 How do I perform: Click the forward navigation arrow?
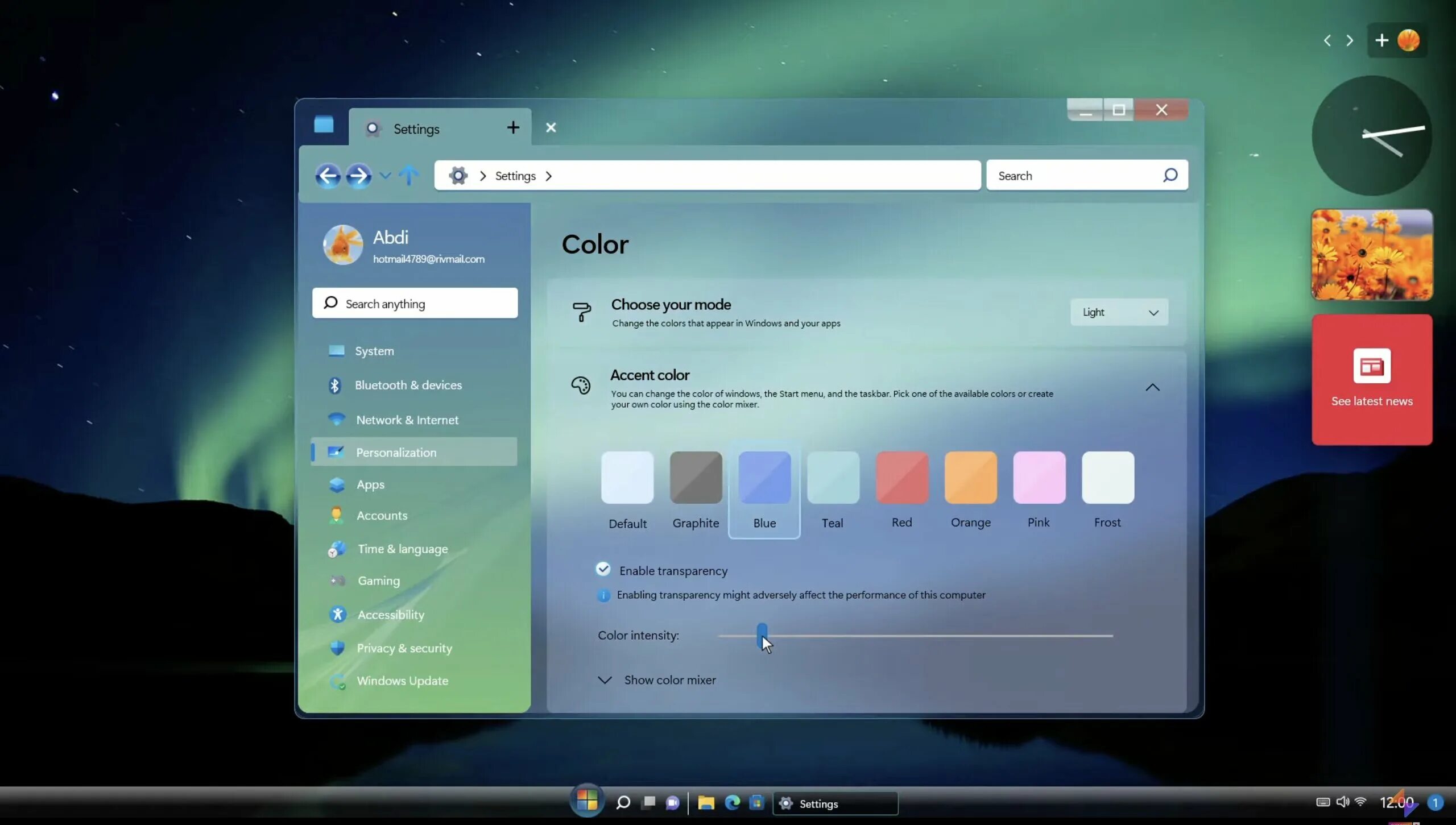coord(358,176)
